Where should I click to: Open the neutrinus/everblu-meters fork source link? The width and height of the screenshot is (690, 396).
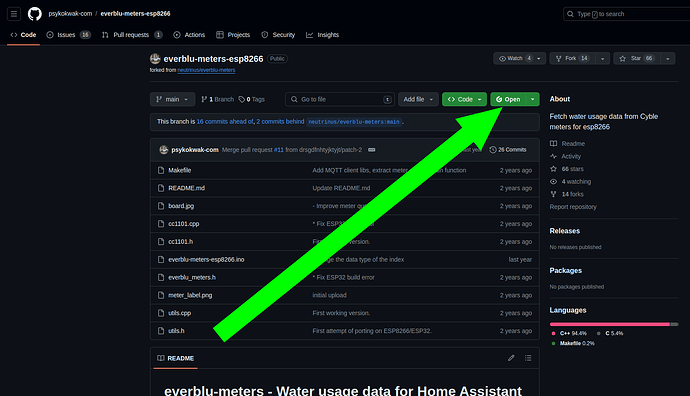[206, 70]
